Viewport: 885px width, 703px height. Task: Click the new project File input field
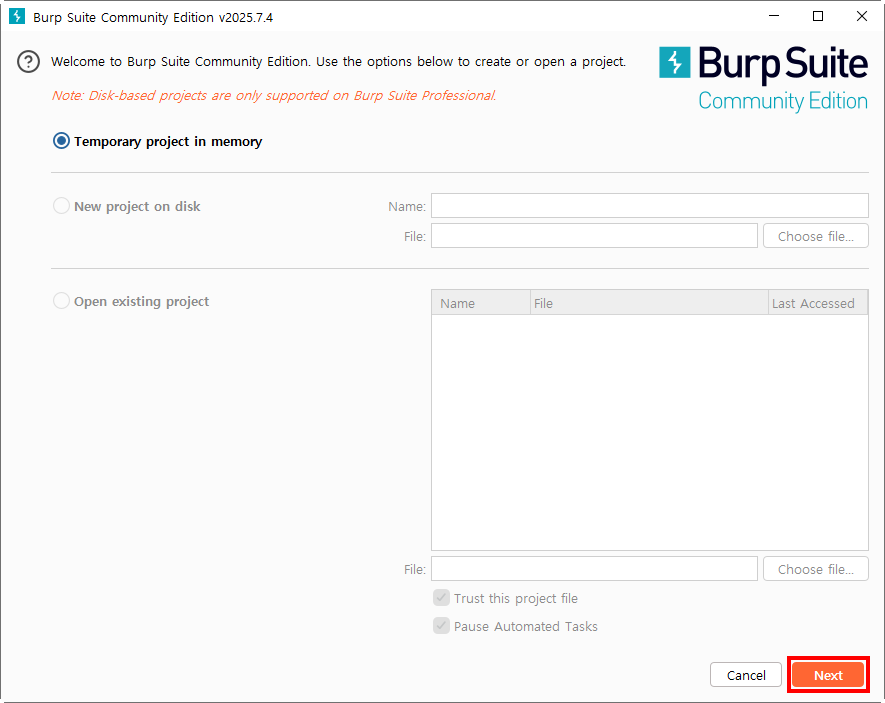point(594,236)
